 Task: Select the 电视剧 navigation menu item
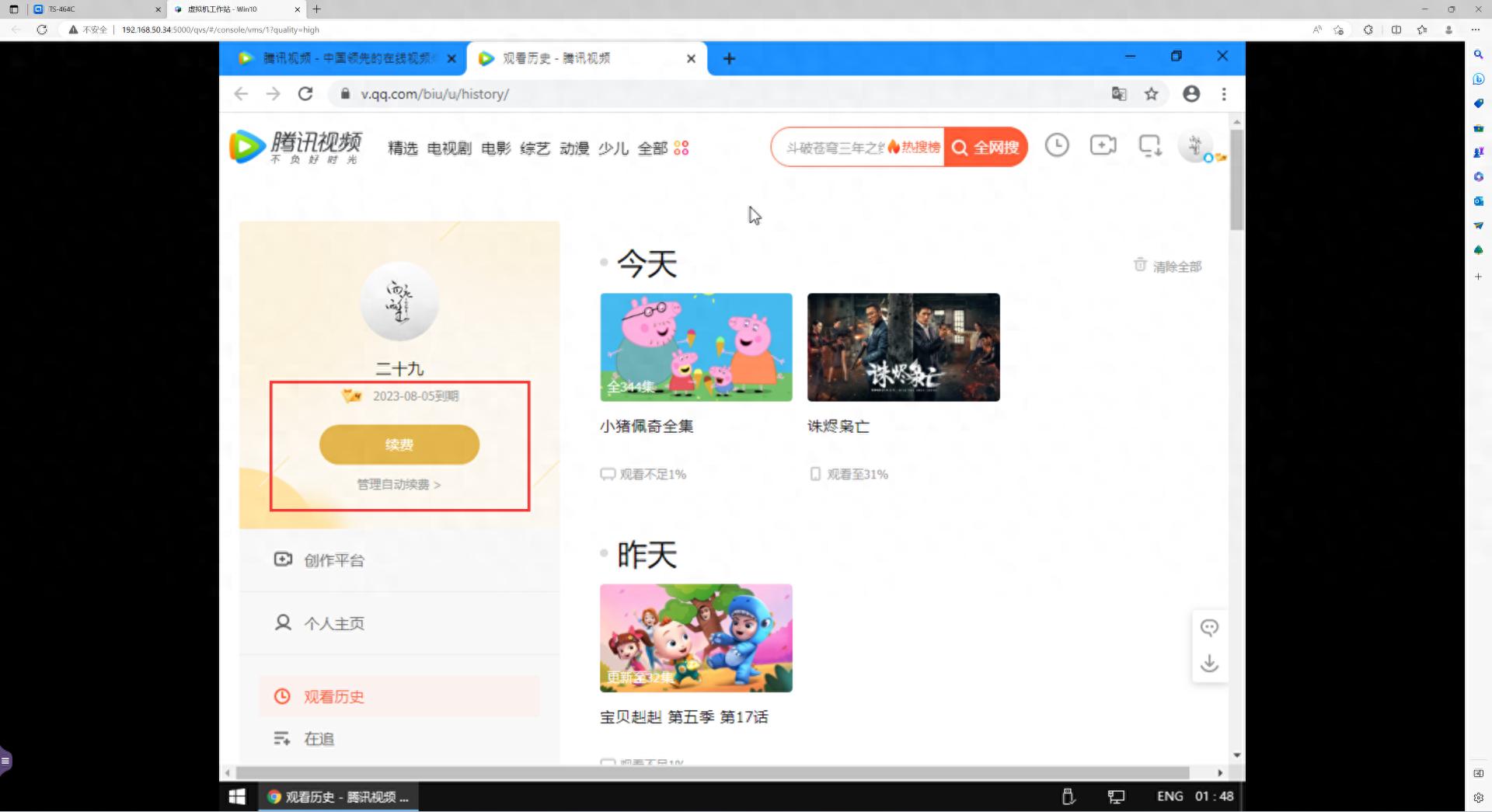tap(448, 148)
